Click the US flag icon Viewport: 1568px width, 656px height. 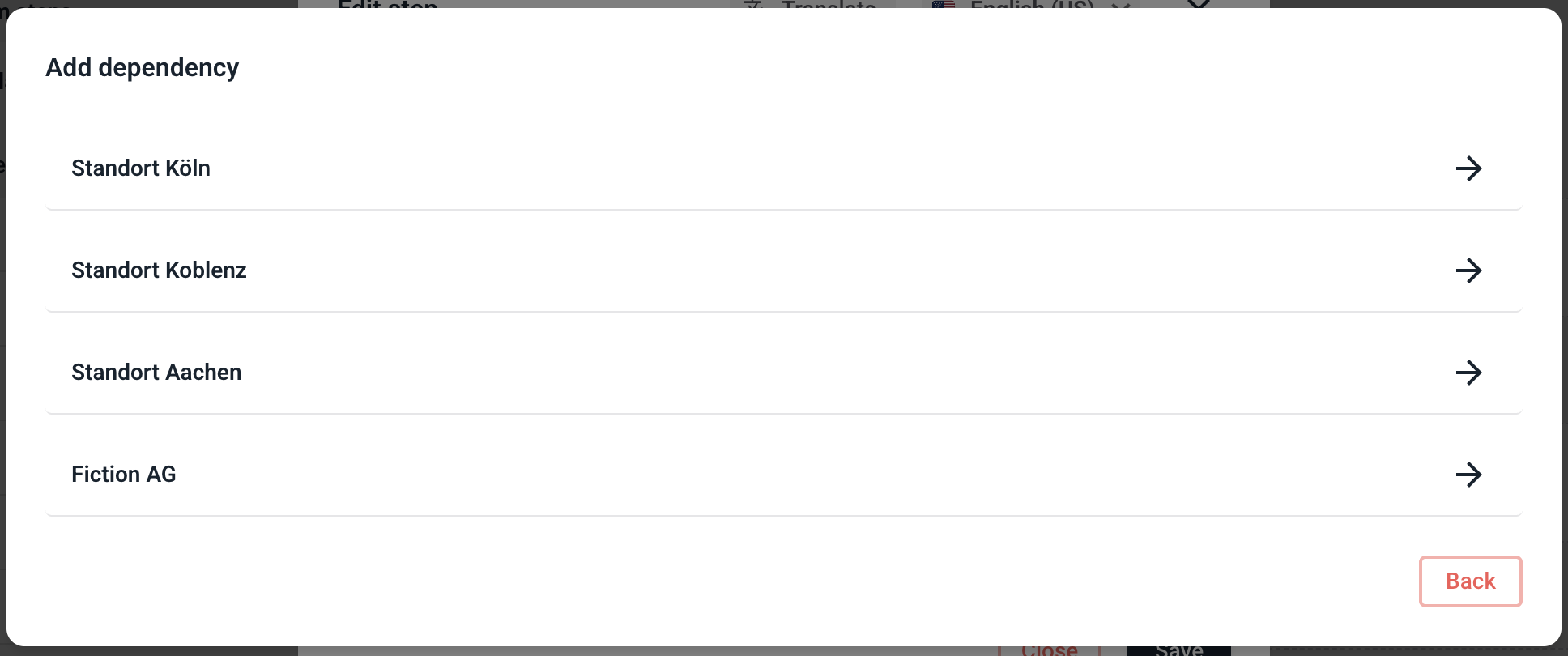pyautogui.click(x=944, y=4)
